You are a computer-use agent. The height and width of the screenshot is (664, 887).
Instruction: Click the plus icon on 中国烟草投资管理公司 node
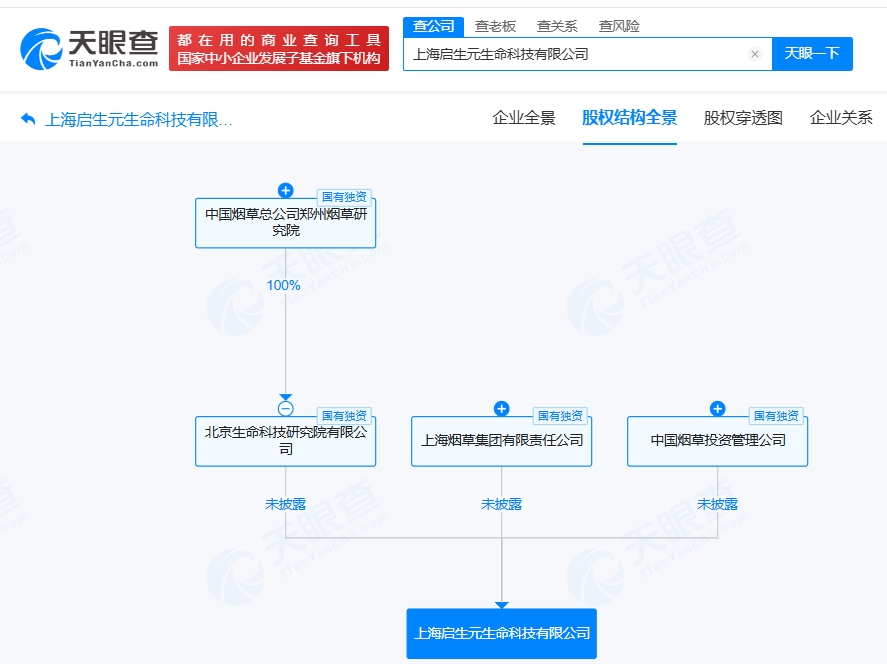[x=716, y=408]
